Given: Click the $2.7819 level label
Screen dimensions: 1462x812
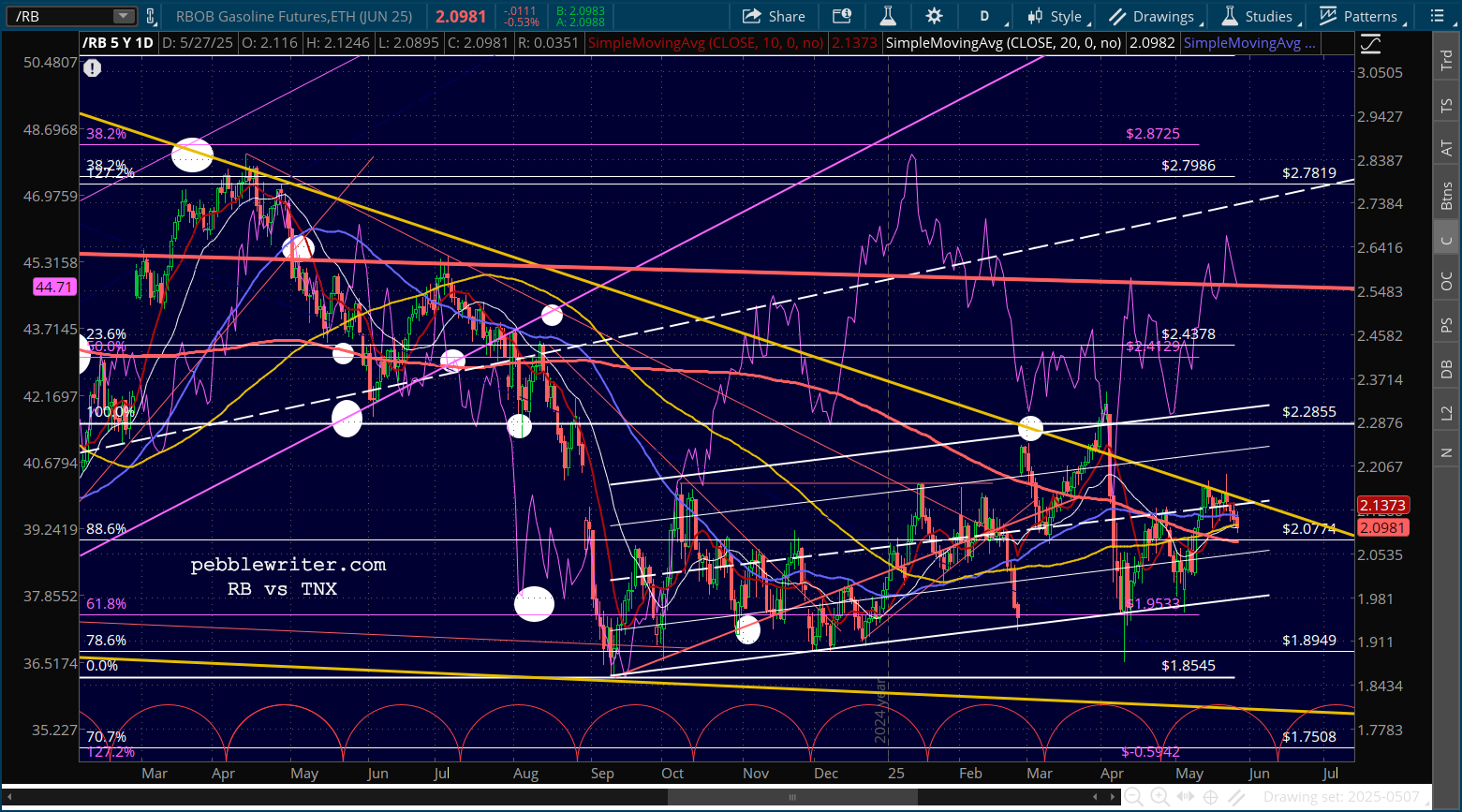Looking at the screenshot, I should tap(1309, 173).
